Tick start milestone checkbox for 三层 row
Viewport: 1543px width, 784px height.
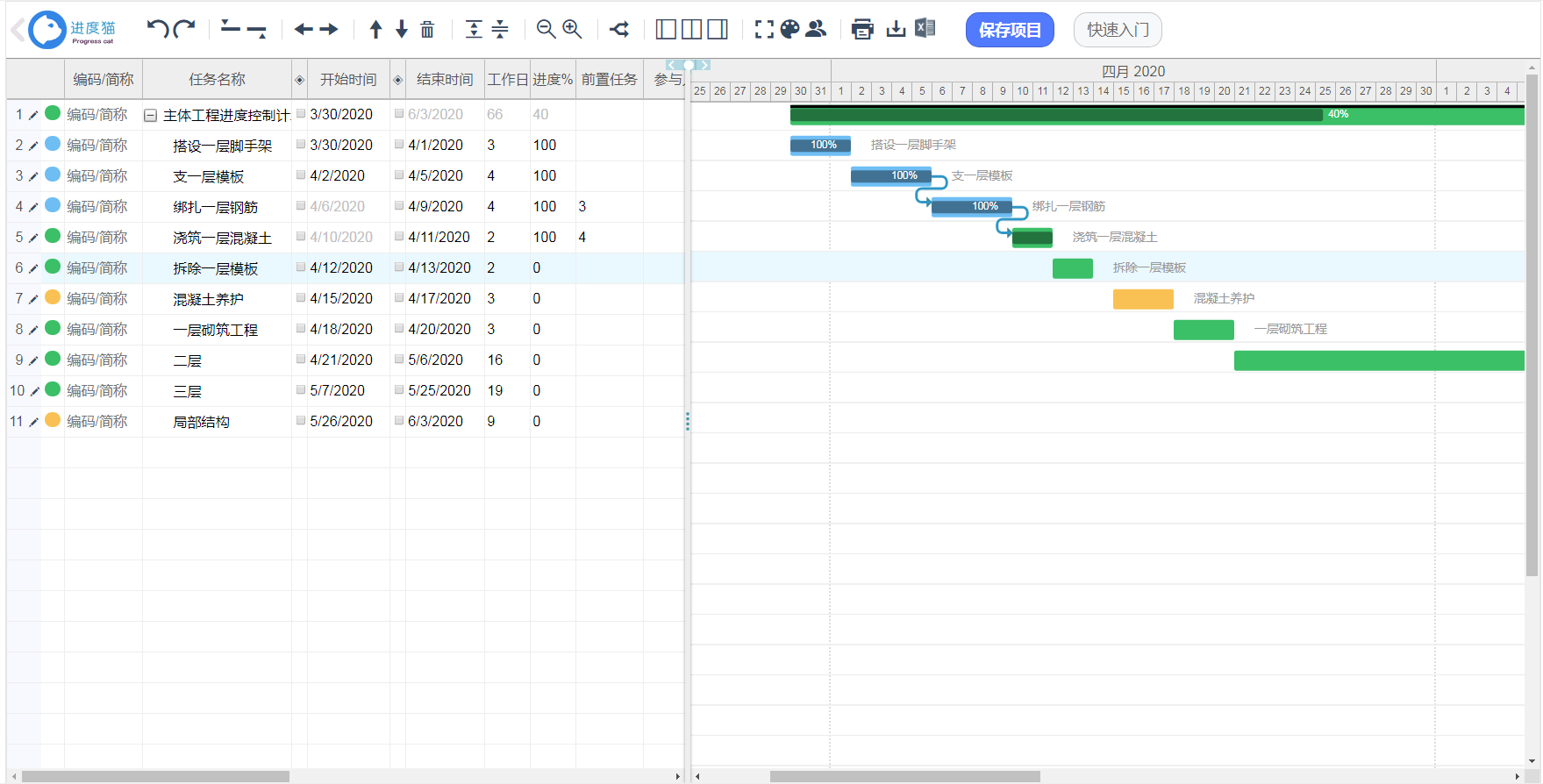[301, 389]
